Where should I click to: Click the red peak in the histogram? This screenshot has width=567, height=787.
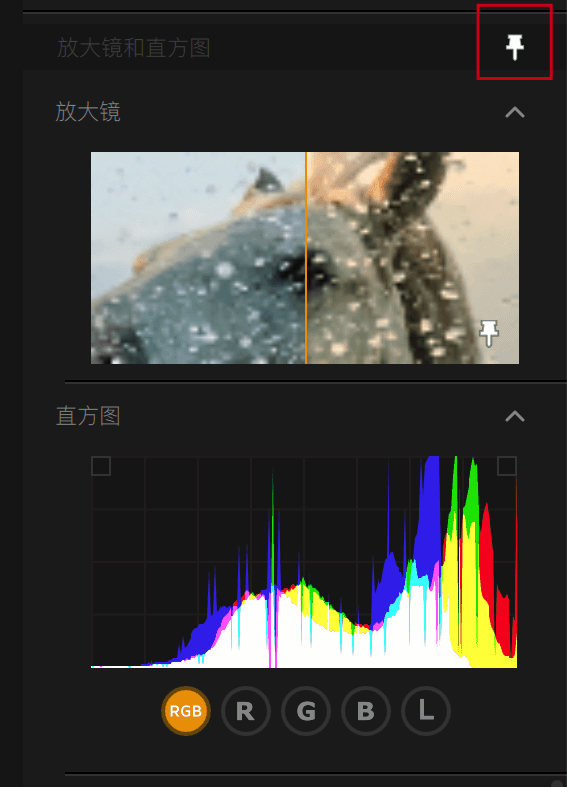coord(487,552)
